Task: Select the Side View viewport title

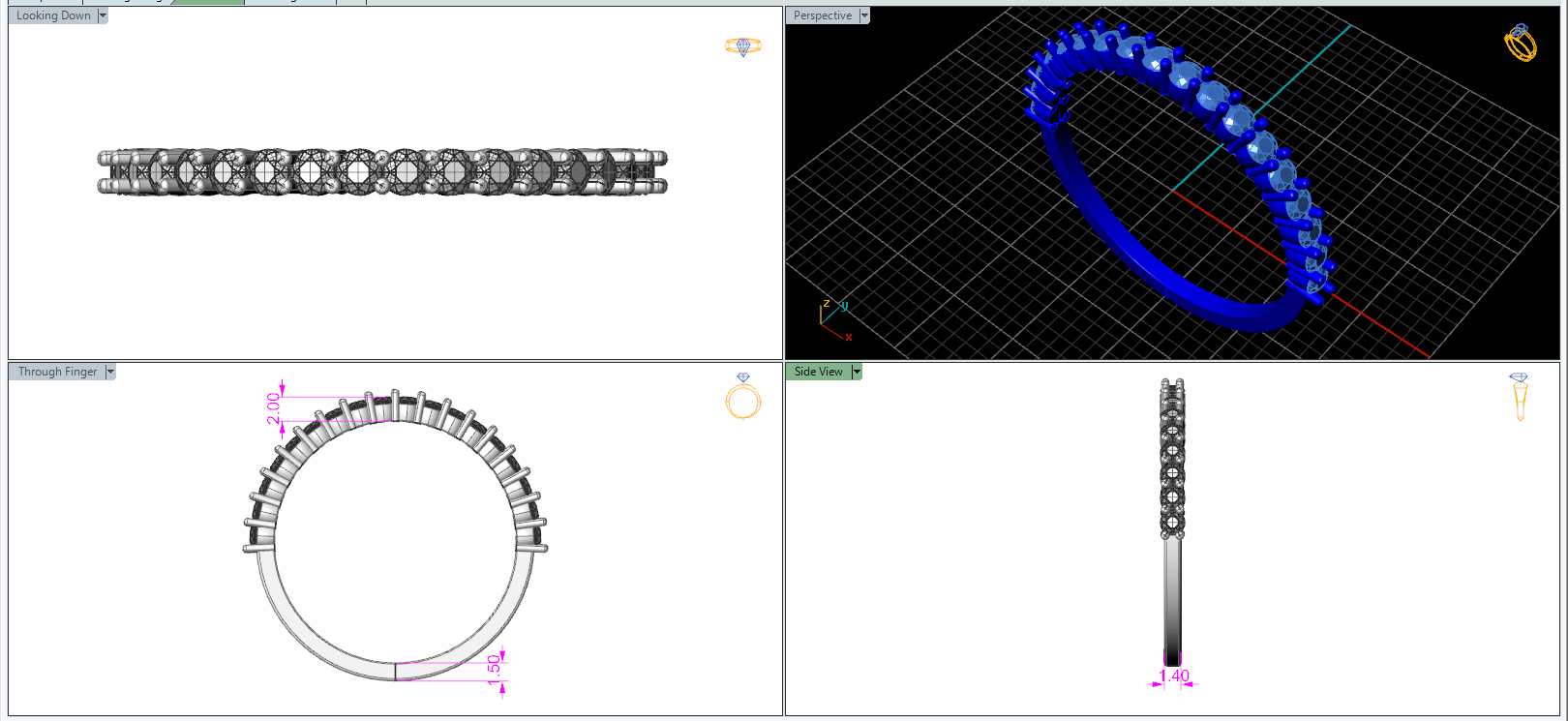Action: point(819,372)
